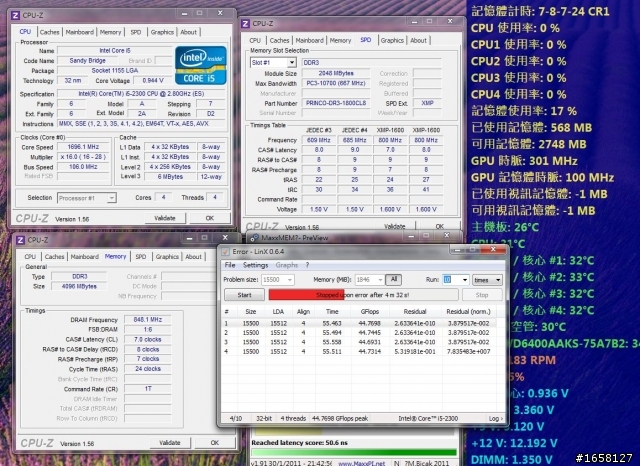
Task: Click the Core Voltage value 0.944 V
Action: coord(153,81)
